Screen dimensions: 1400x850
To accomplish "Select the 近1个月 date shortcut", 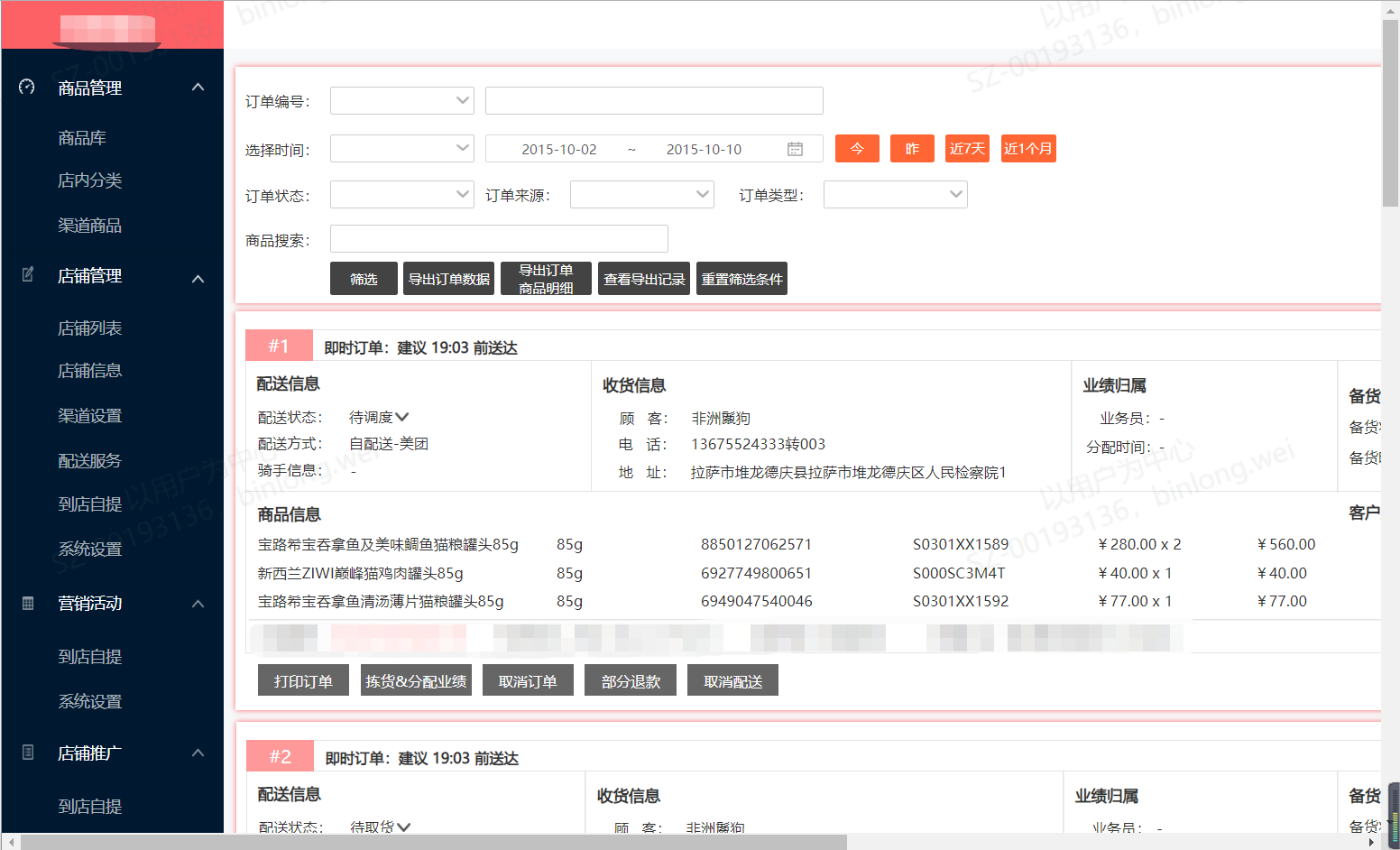I will [1028, 148].
